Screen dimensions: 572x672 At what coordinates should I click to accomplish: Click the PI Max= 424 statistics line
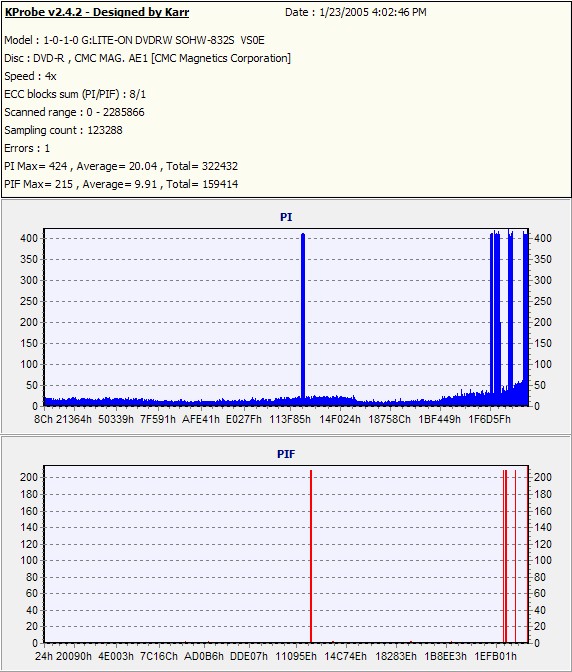pyautogui.click(x=121, y=166)
